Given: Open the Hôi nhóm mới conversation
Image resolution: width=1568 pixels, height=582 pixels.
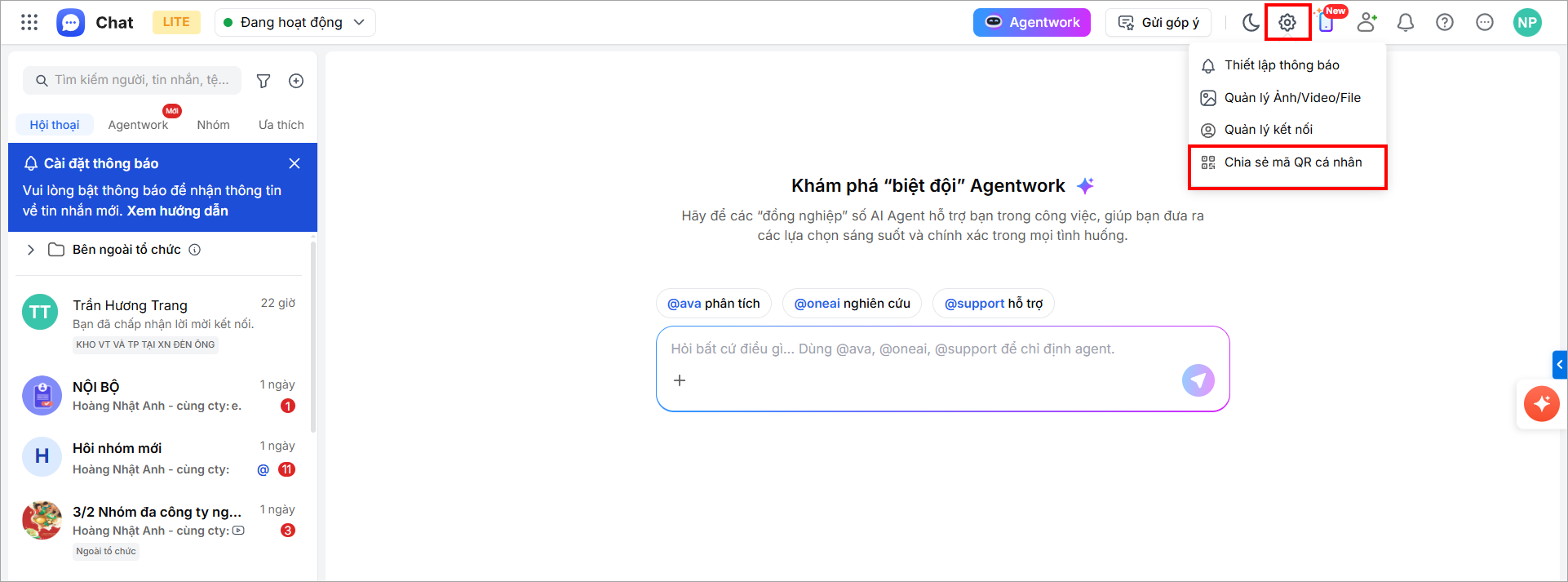Looking at the screenshot, I should pyautogui.click(x=160, y=458).
